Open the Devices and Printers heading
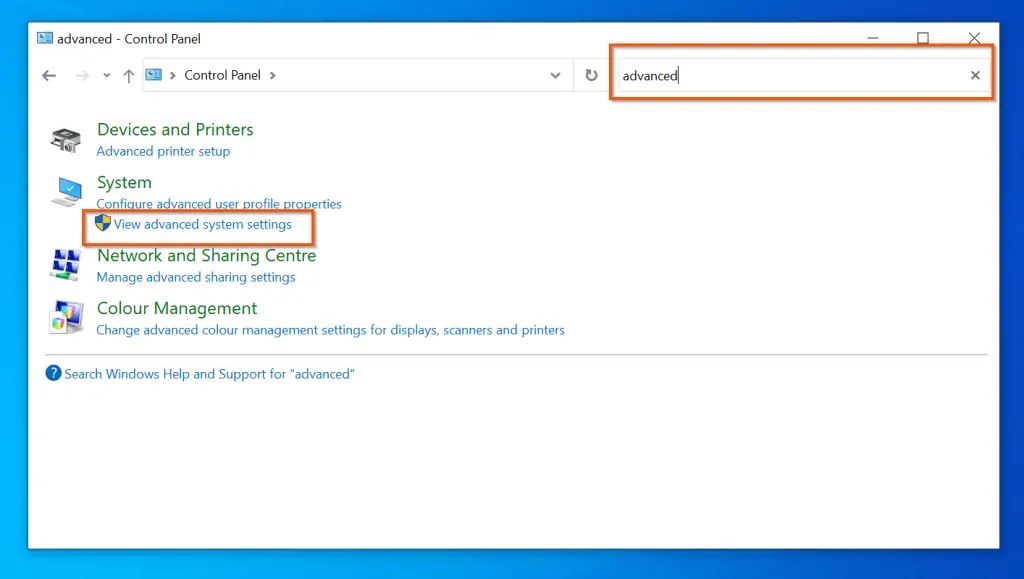Screen dimensions: 1024x579 [x=175, y=129]
